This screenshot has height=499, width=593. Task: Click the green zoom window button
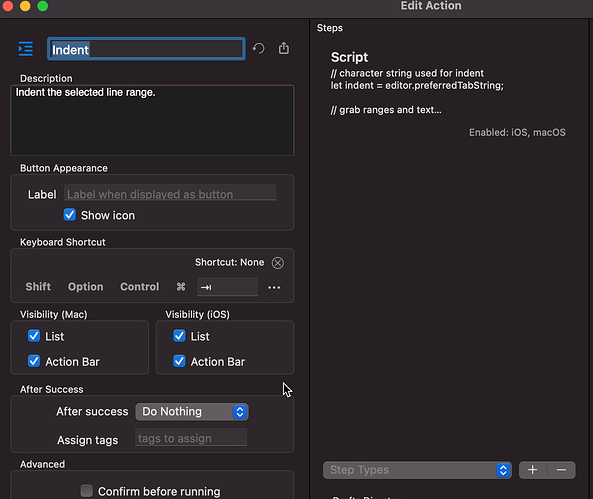(43, 6)
